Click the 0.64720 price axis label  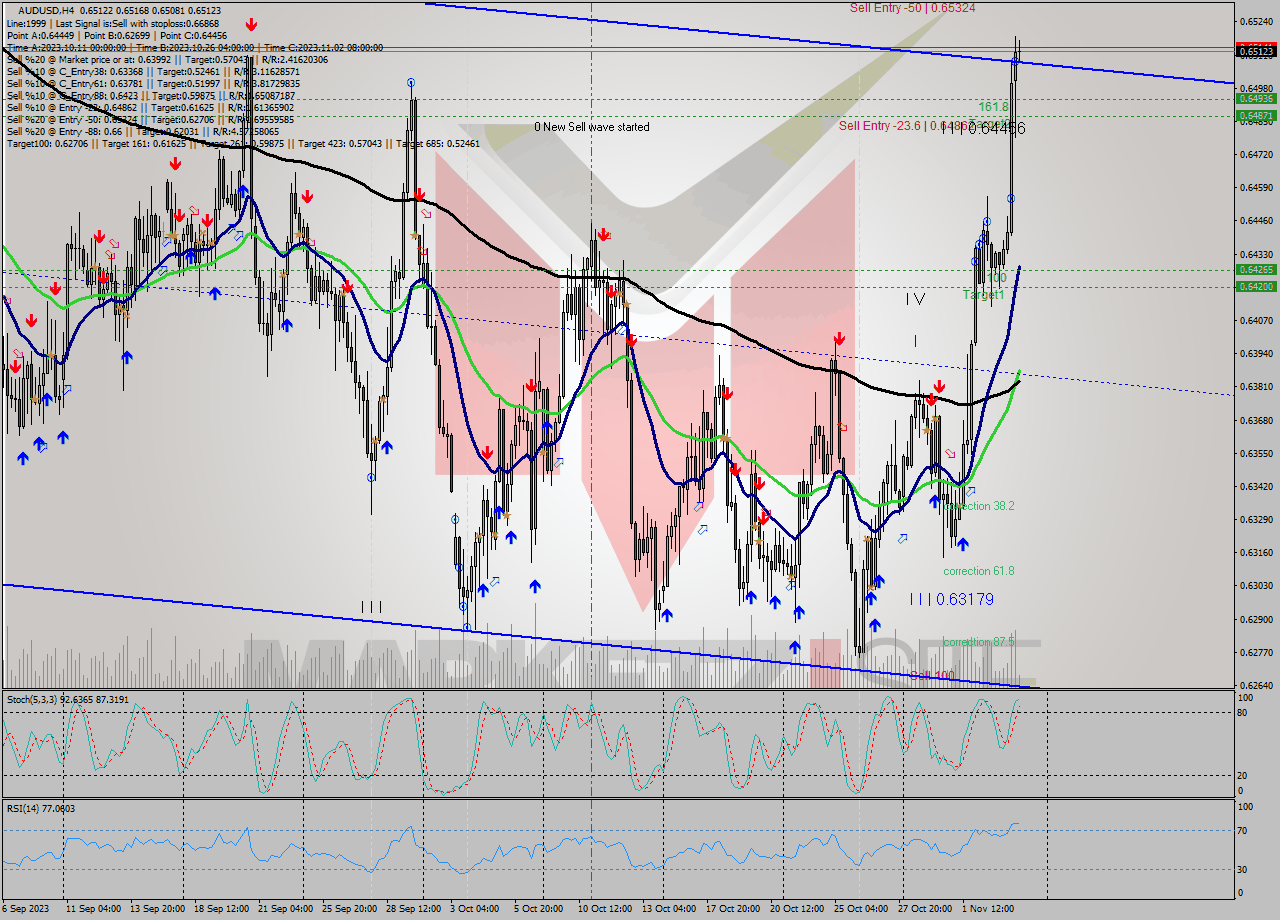1258,154
